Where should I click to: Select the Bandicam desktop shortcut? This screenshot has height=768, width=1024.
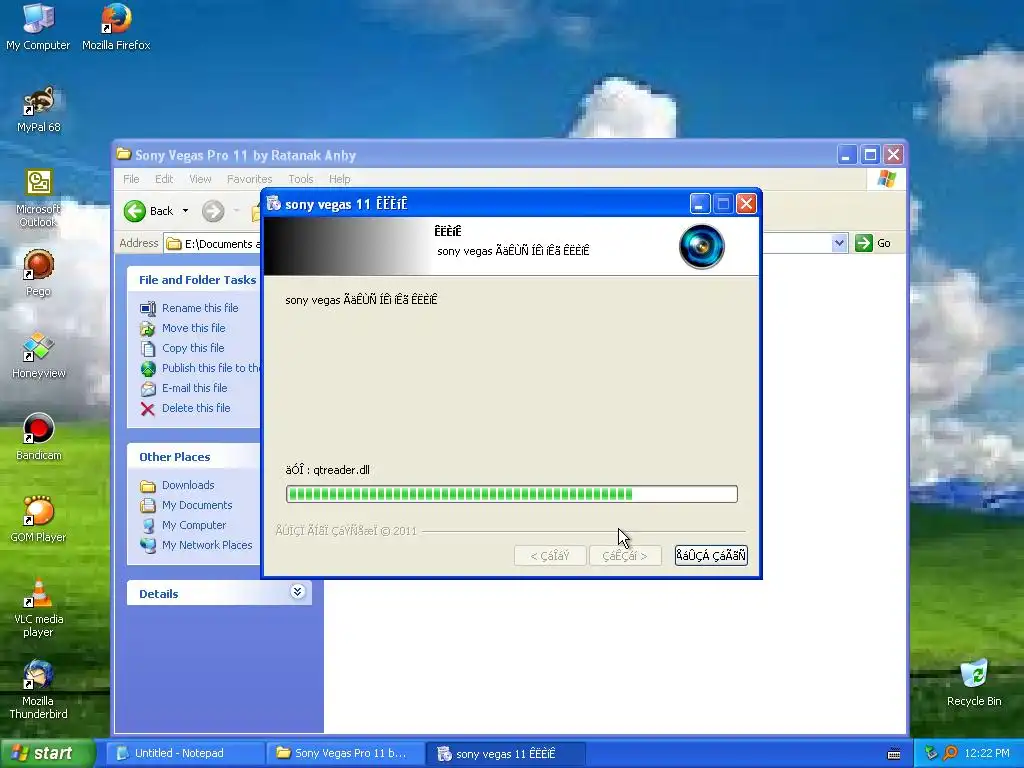click(x=39, y=437)
